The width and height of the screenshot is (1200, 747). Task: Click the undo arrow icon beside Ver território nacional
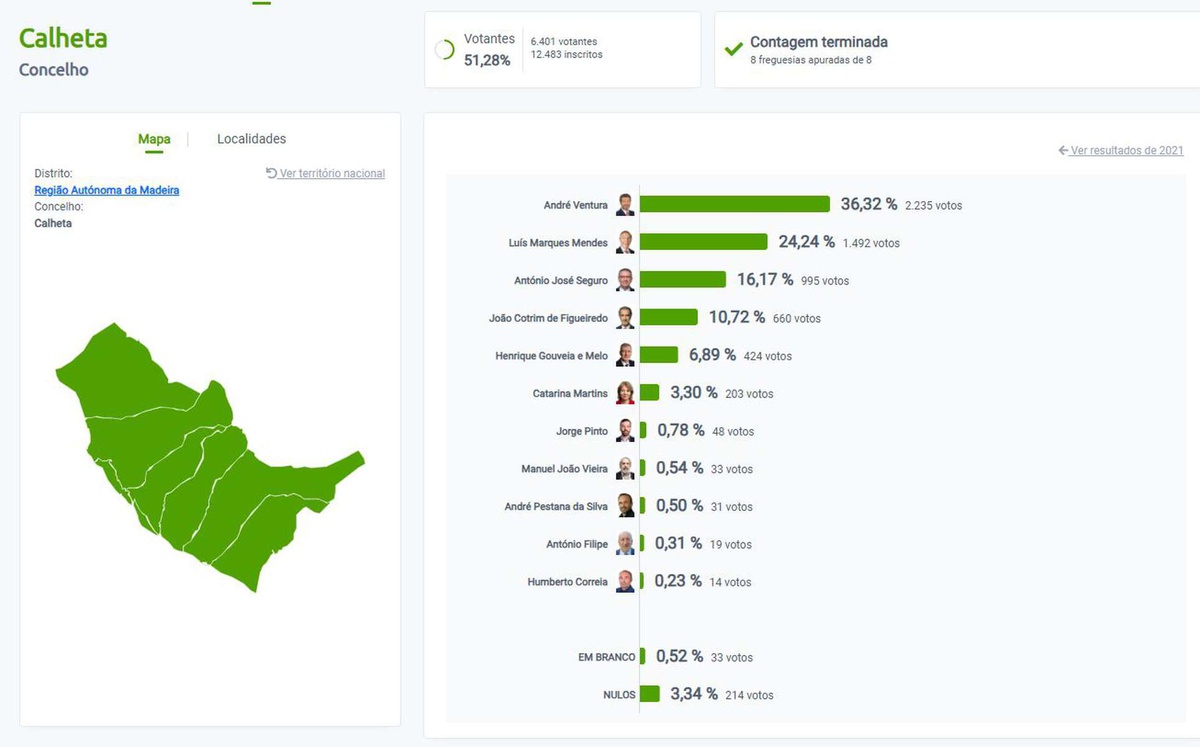271,173
